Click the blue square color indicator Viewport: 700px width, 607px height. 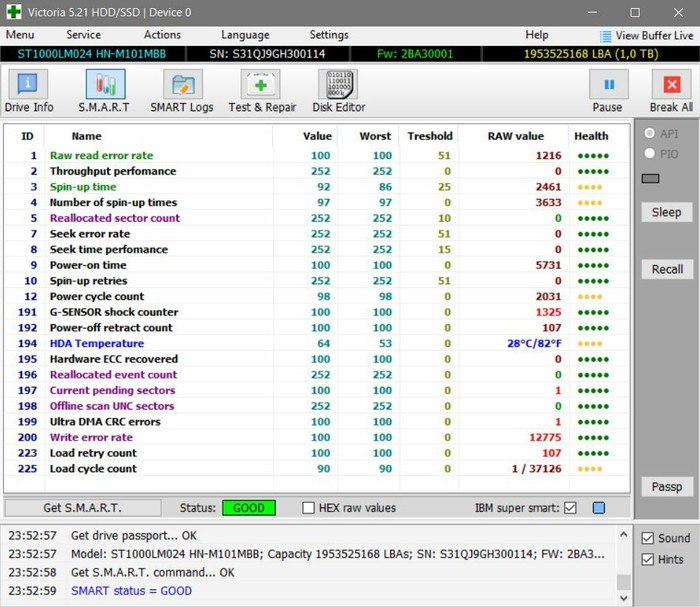pyautogui.click(x=599, y=508)
